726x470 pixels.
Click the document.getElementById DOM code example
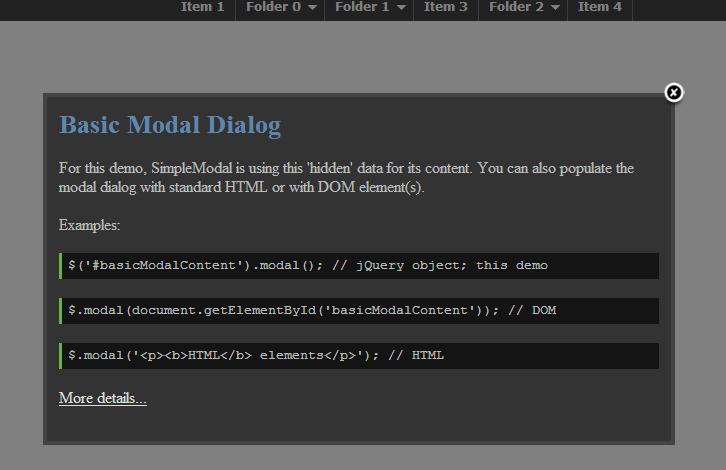point(312,310)
